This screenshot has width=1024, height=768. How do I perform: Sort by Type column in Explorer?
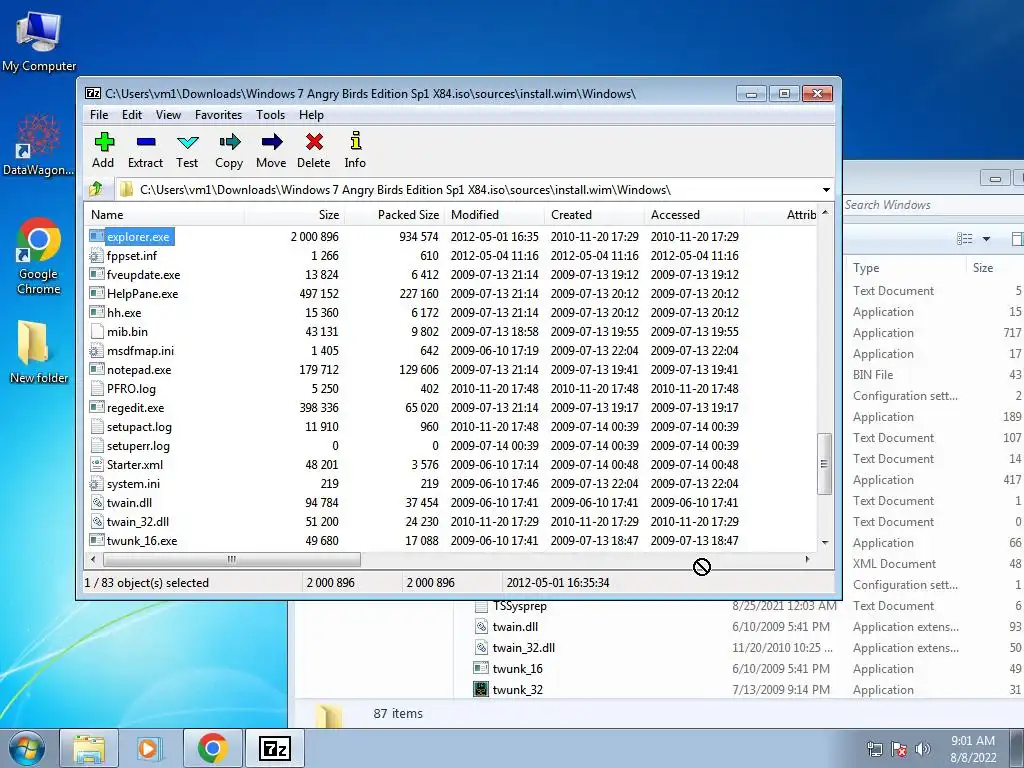(907, 268)
